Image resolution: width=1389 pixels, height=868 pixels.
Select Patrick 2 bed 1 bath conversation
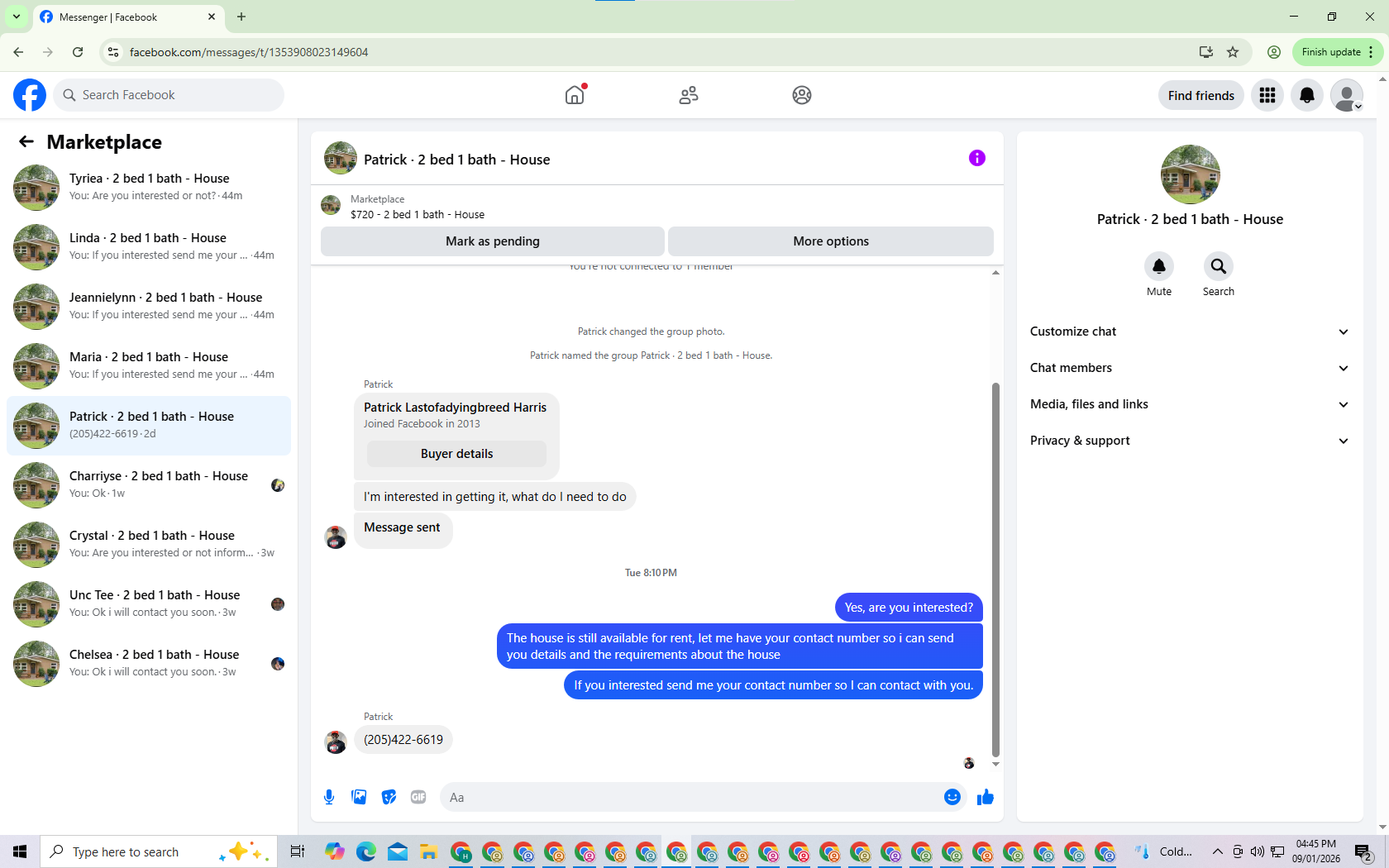[149, 426]
